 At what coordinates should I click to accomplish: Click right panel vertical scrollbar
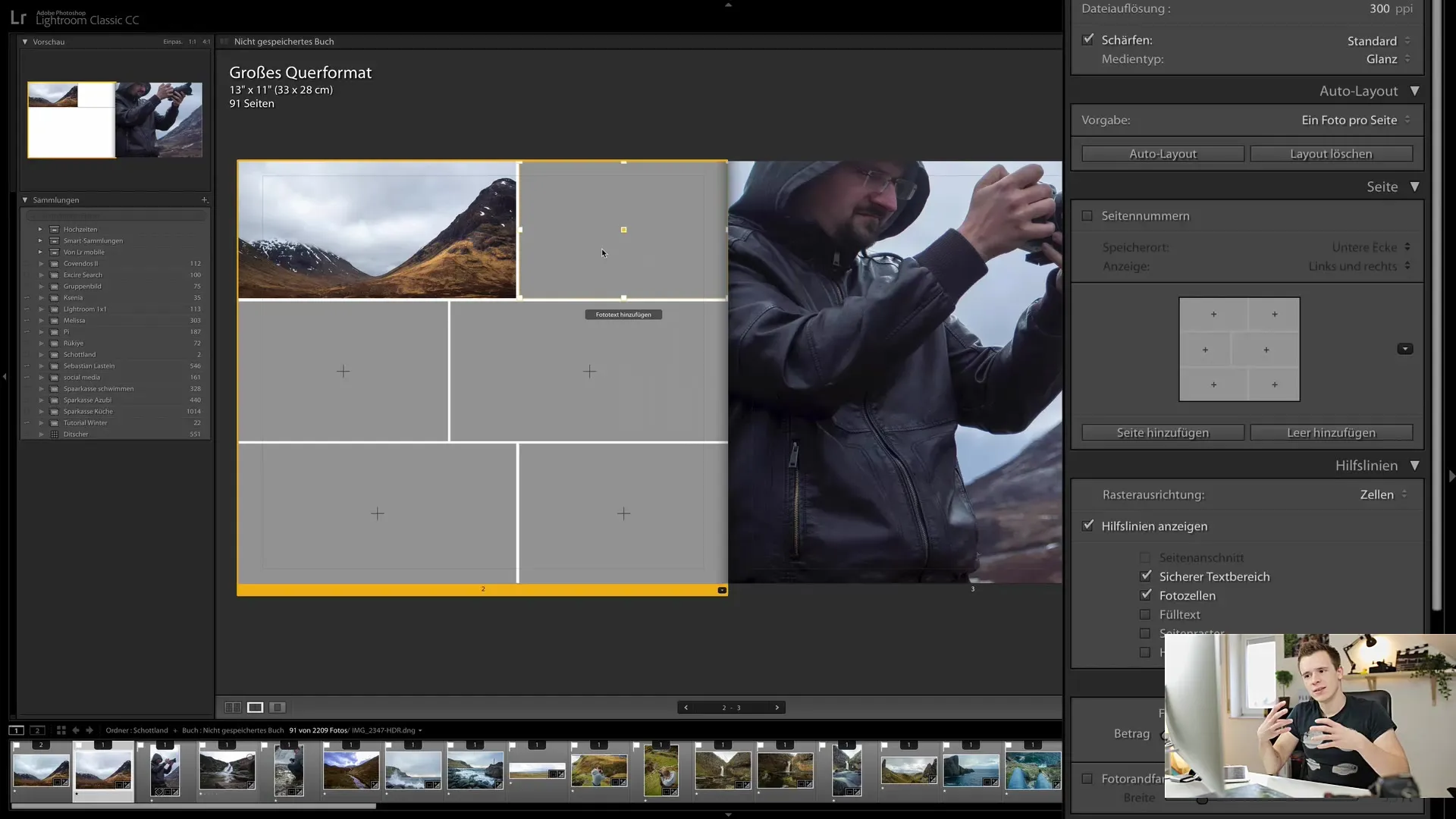(1436, 303)
